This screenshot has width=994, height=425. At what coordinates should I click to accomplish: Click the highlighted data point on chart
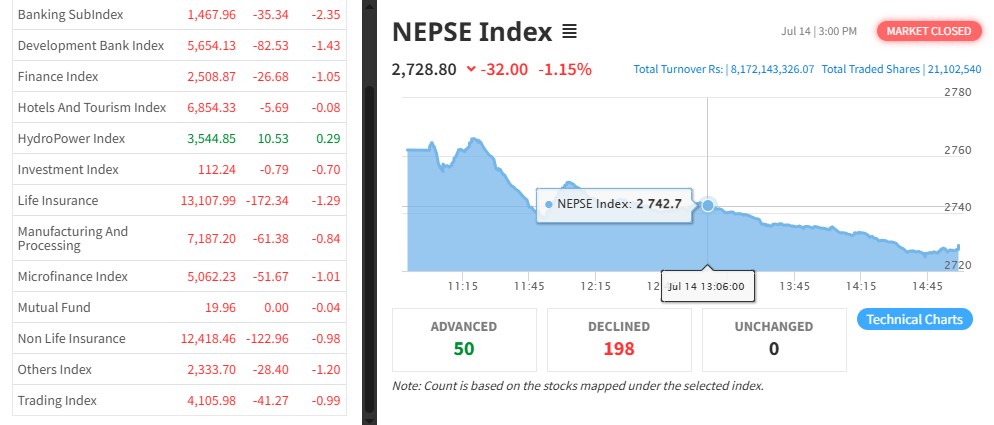tap(708, 205)
